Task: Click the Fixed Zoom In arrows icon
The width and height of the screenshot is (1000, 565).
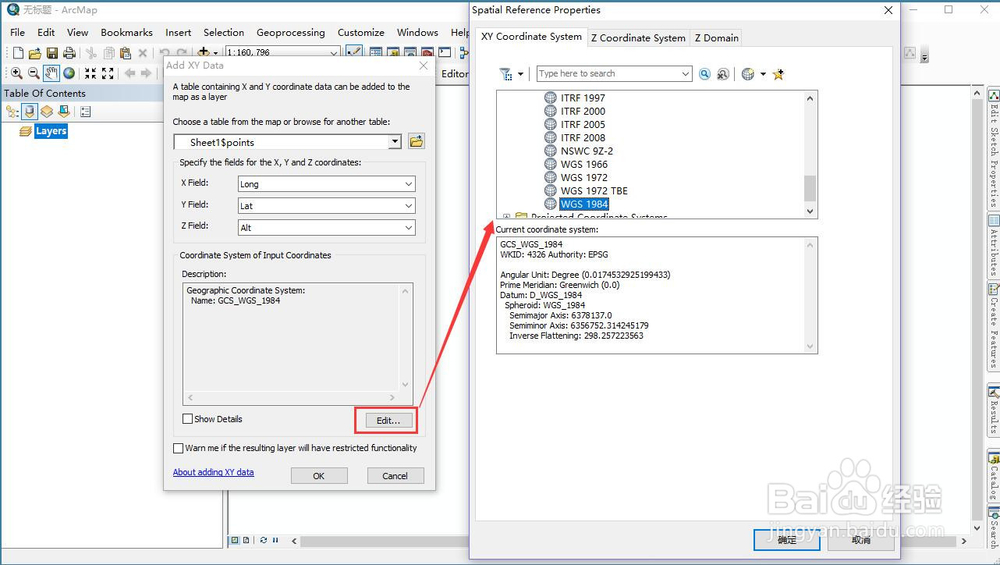Action: (x=91, y=73)
